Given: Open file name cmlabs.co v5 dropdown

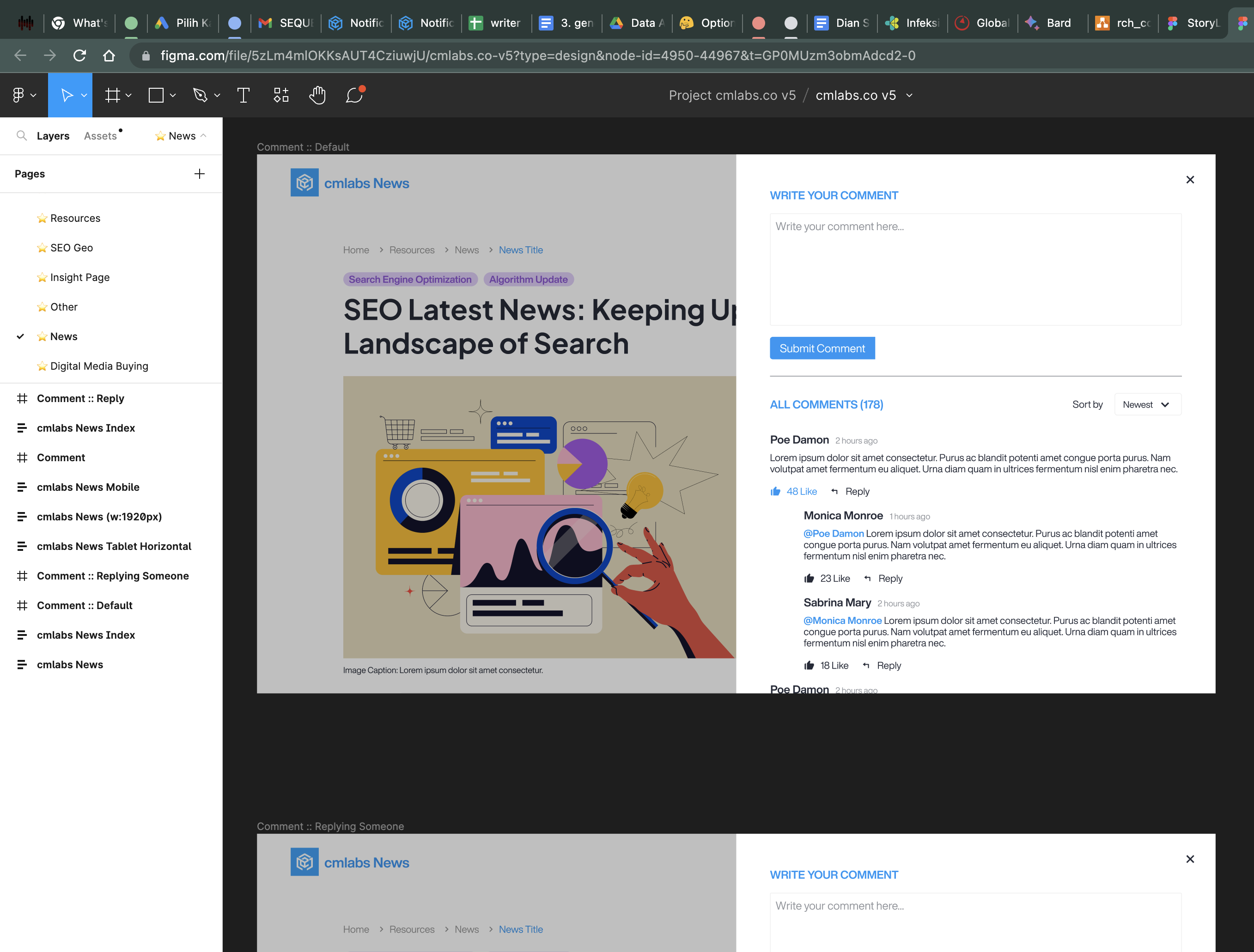Looking at the screenshot, I should click(909, 95).
